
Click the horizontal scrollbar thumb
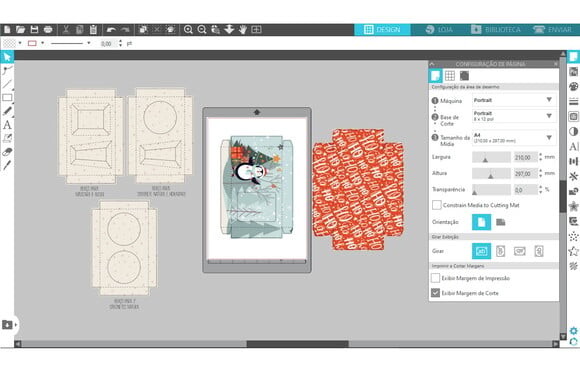pos(297,344)
